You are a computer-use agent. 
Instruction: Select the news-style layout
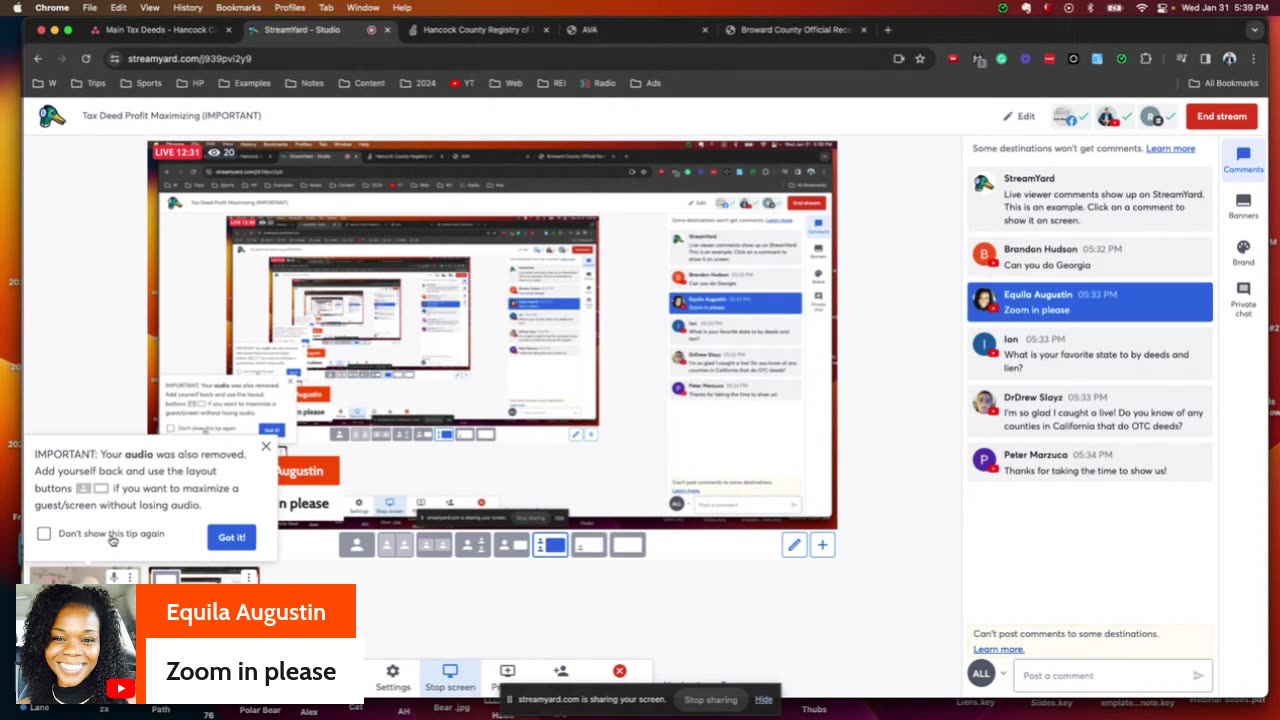473,545
